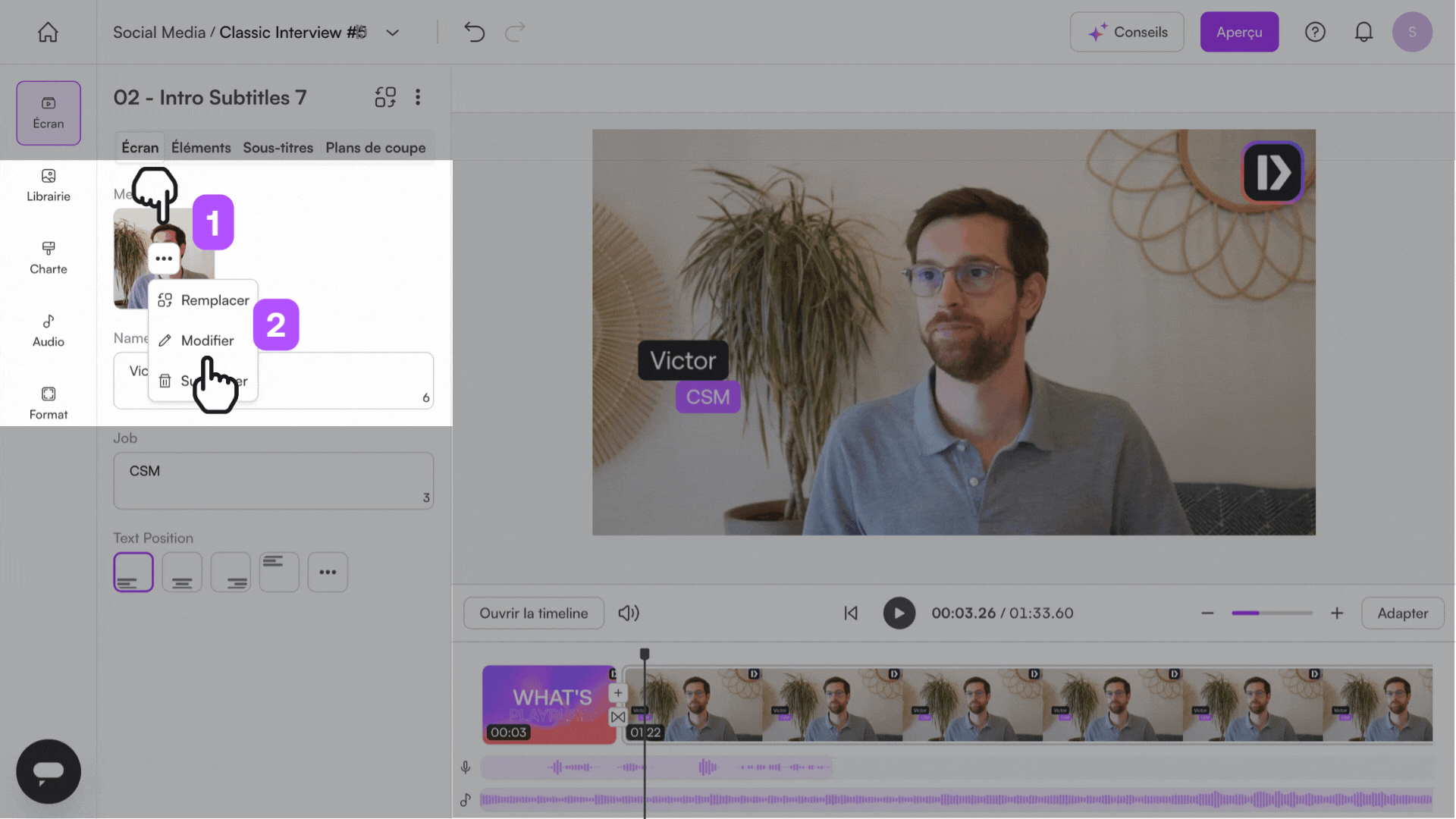The width and height of the screenshot is (1456, 819).
Task: Choose Modifier in the media context menu
Action: [206, 340]
